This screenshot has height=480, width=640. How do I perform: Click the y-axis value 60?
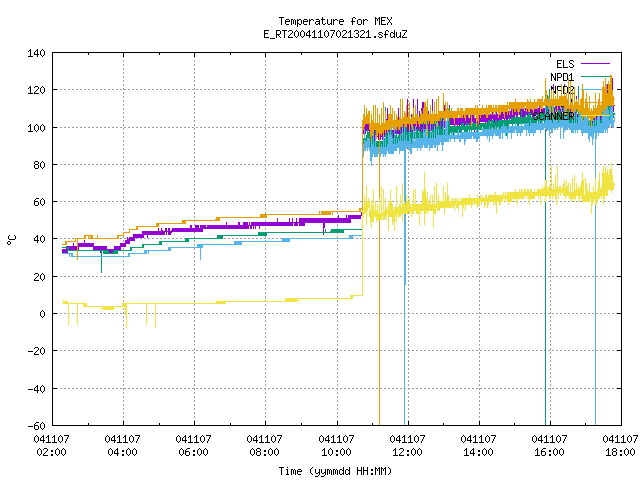tap(39, 202)
